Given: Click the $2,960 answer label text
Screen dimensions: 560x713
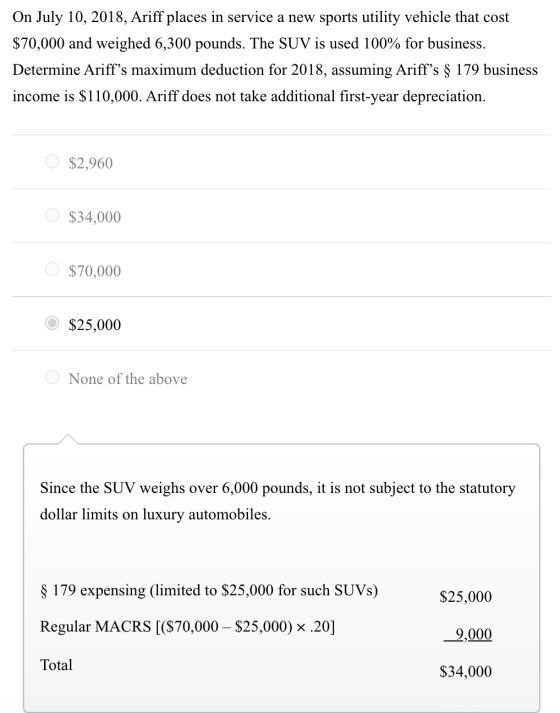Looking at the screenshot, I should 90,163.
